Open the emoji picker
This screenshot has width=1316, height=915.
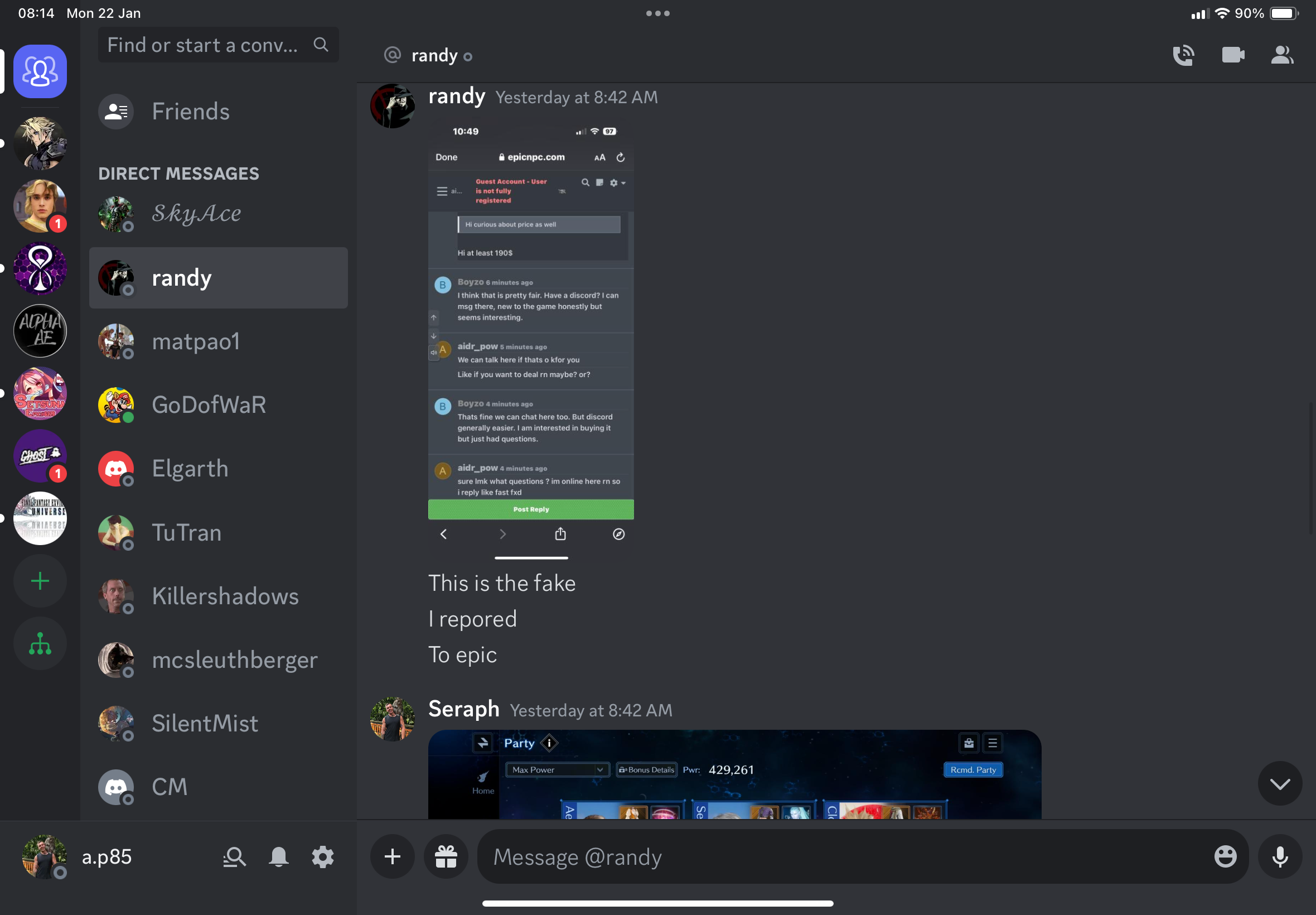[x=1225, y=856]
